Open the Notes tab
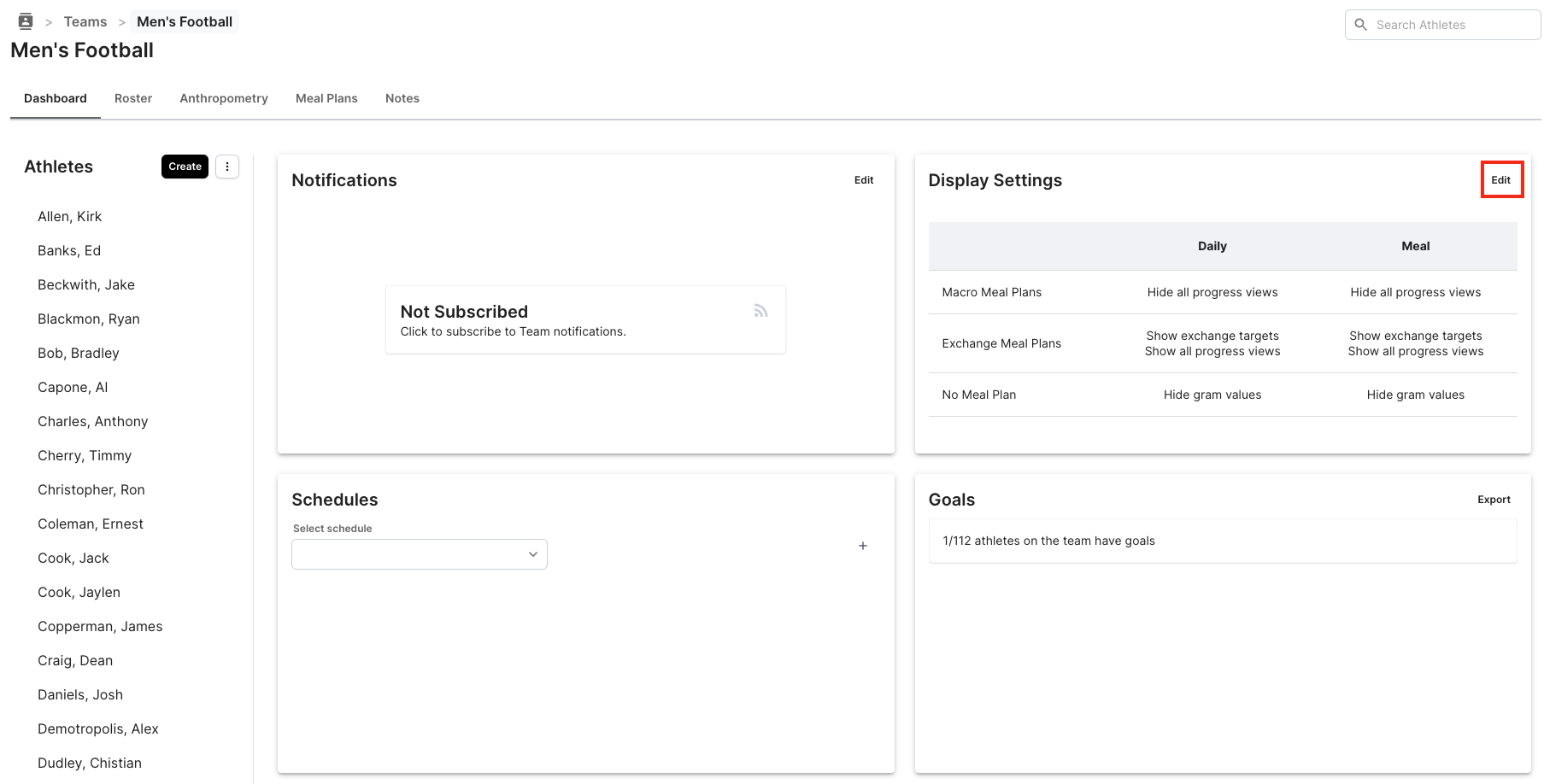Screen dimensions: 1550x784 pyautogui.click(x=402, y=98)
